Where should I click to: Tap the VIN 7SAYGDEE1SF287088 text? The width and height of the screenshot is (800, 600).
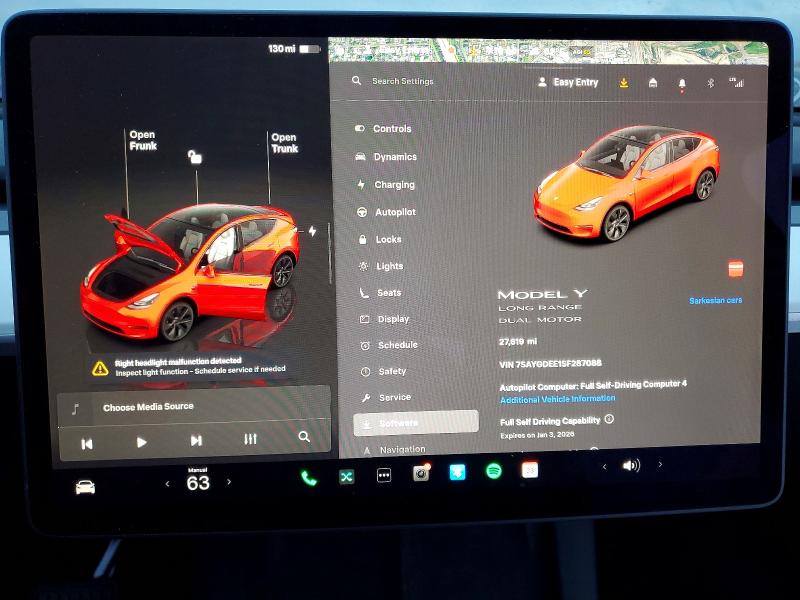(x=551, y=364)
